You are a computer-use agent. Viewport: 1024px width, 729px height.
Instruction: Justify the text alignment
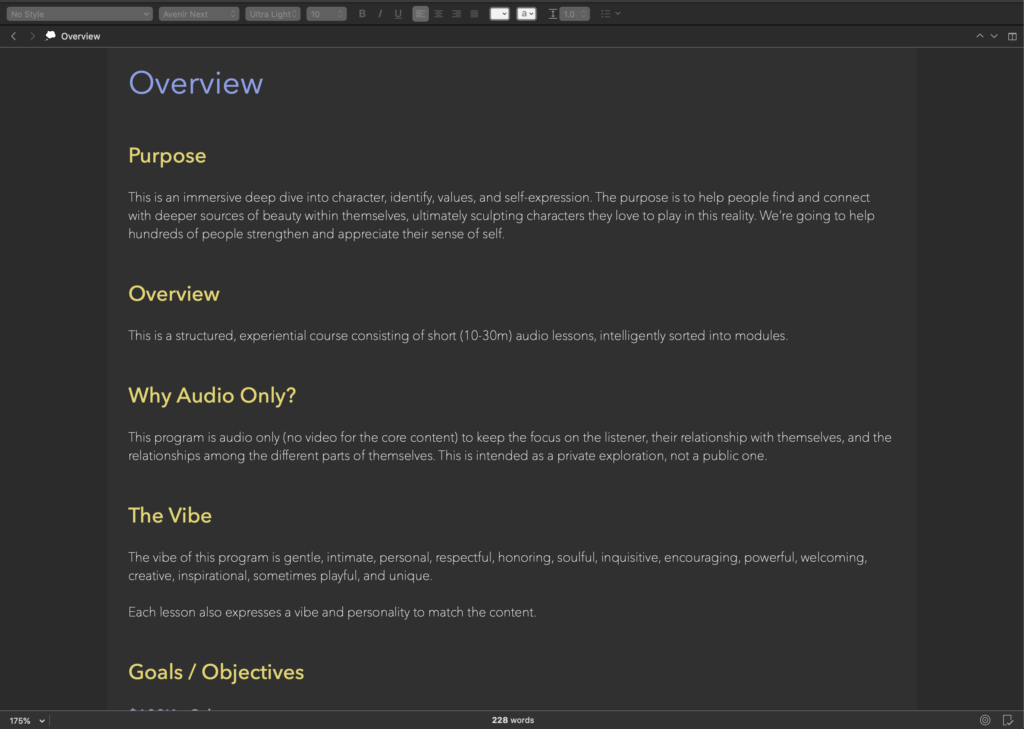click(x=474, y=14)
